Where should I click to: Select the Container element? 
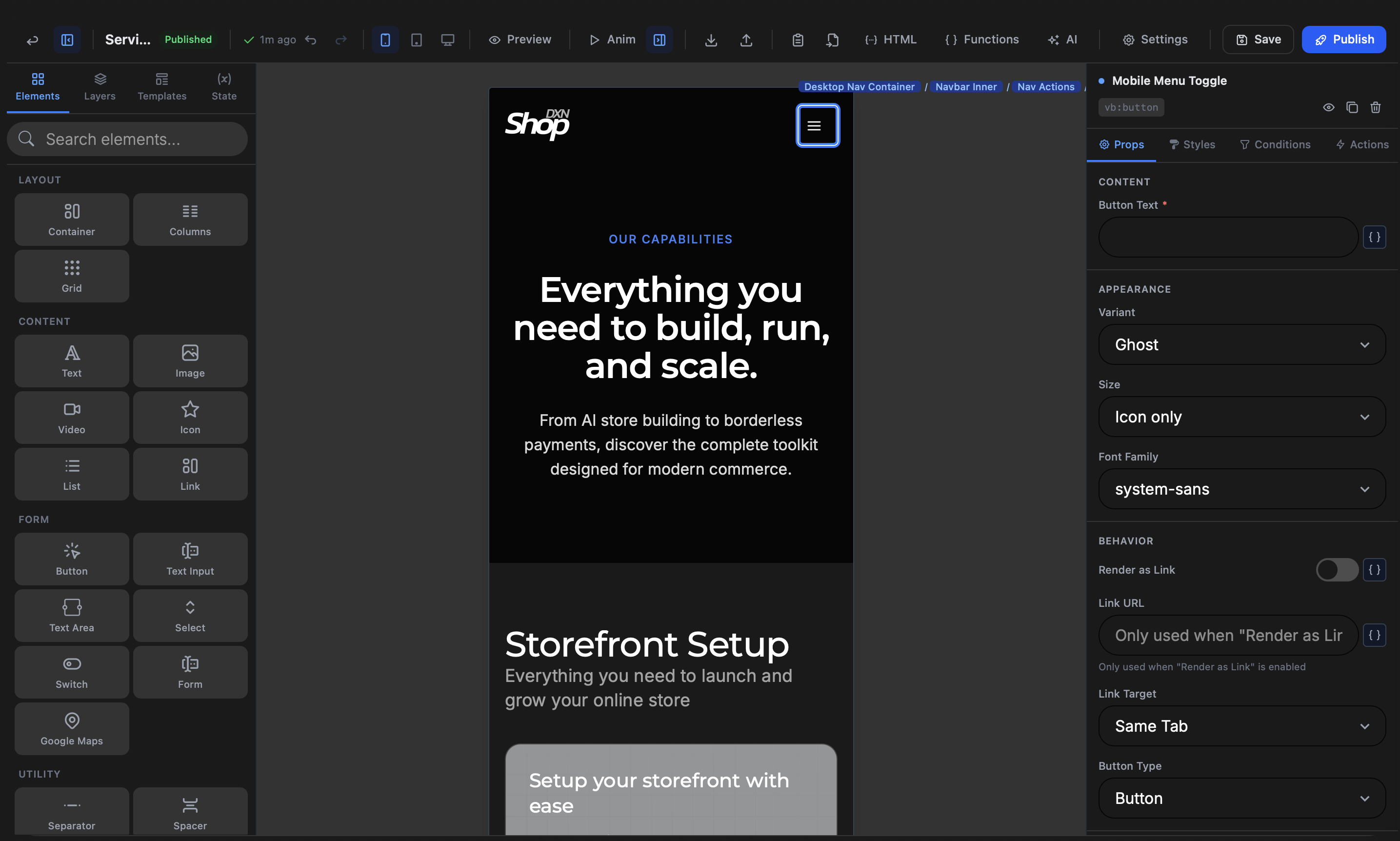72,220
